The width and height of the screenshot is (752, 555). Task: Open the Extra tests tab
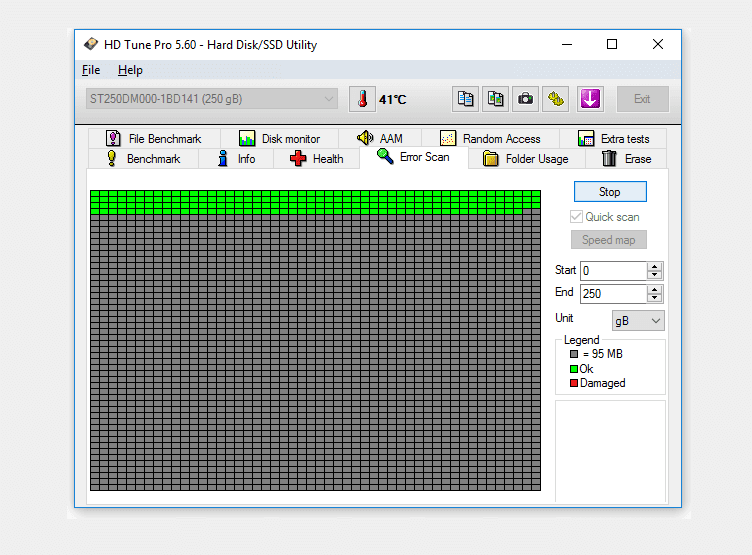613,139
